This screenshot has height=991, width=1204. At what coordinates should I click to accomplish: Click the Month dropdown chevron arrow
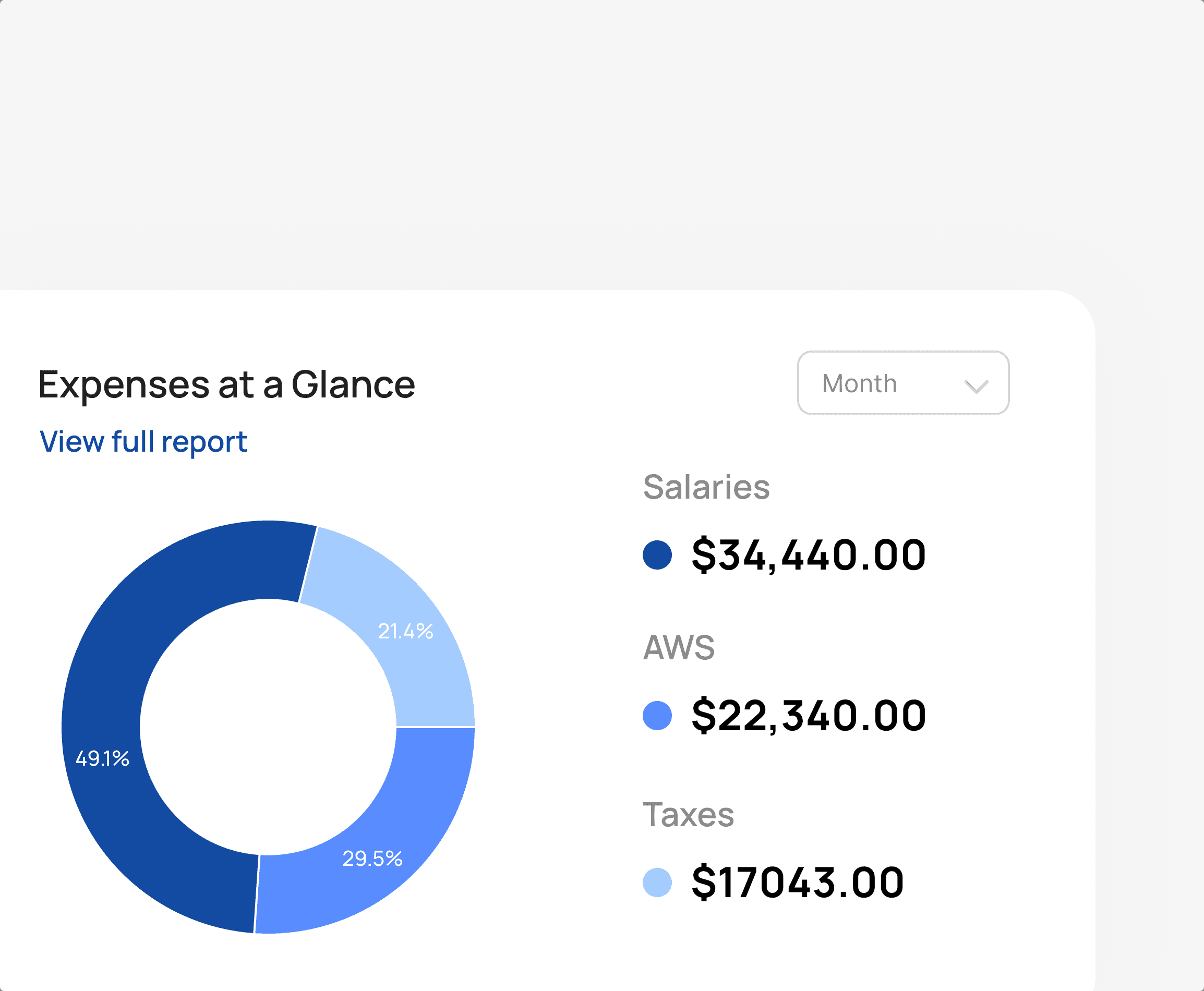click(976, 386)
